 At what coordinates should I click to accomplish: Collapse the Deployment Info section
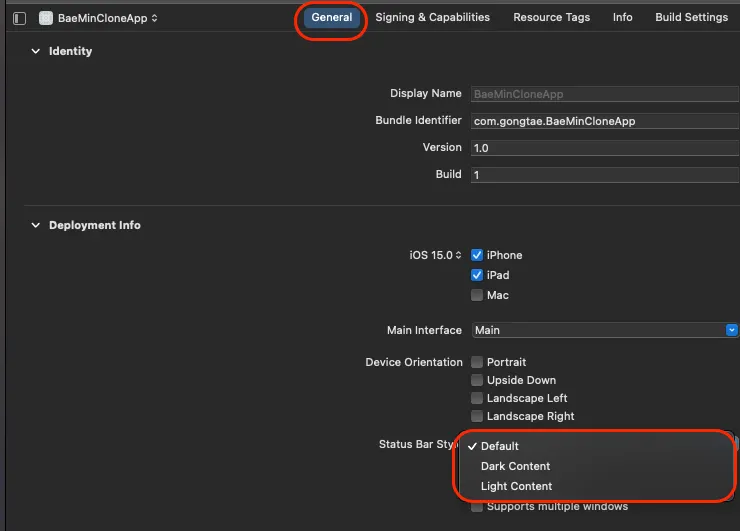tap(36, 225)
